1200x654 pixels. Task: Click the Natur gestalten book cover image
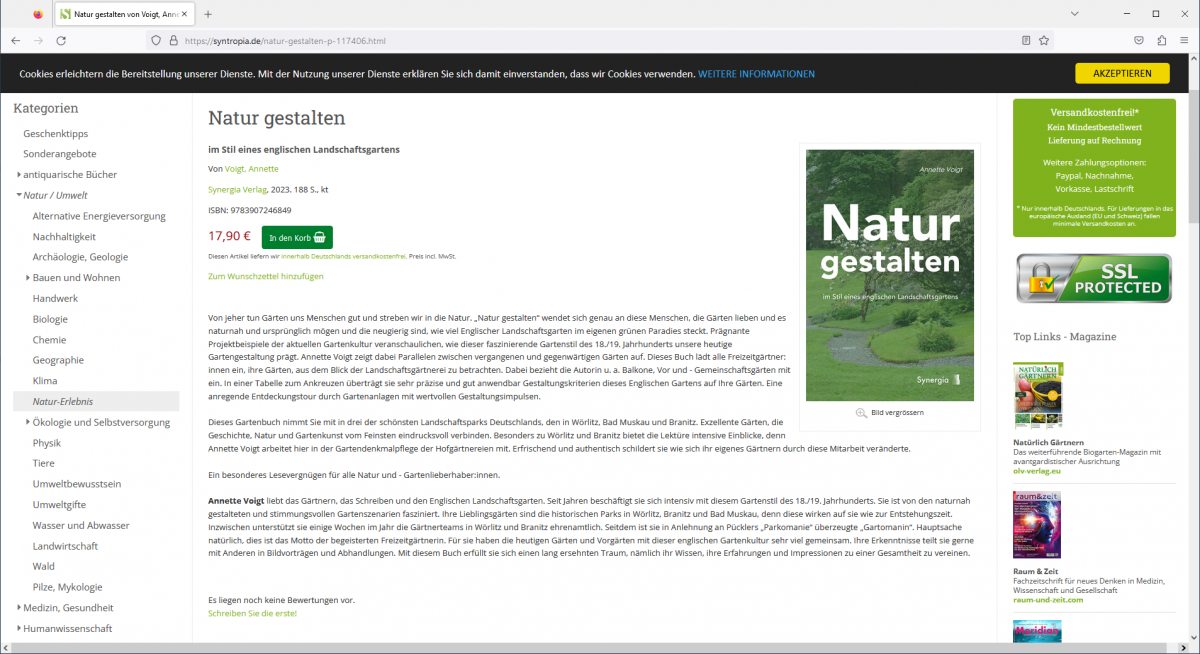[x=889, y=275]
